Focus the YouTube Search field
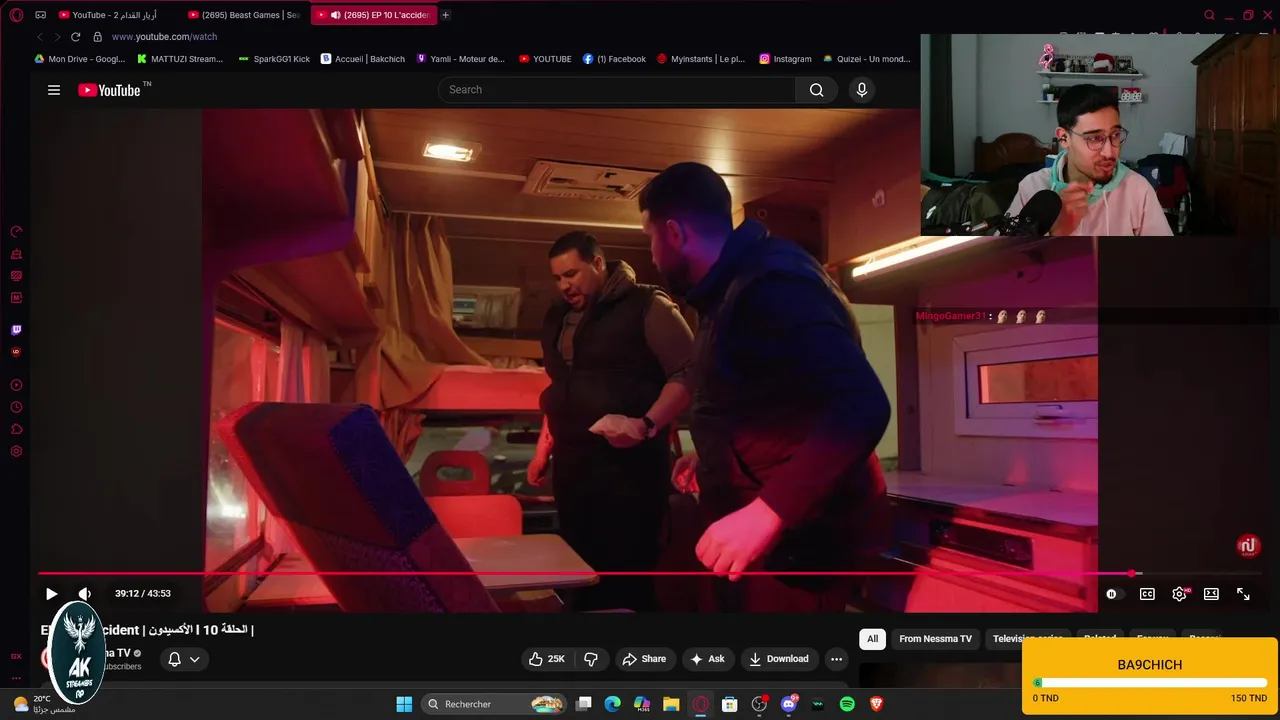1280x720 pixels. pos(616,90)
